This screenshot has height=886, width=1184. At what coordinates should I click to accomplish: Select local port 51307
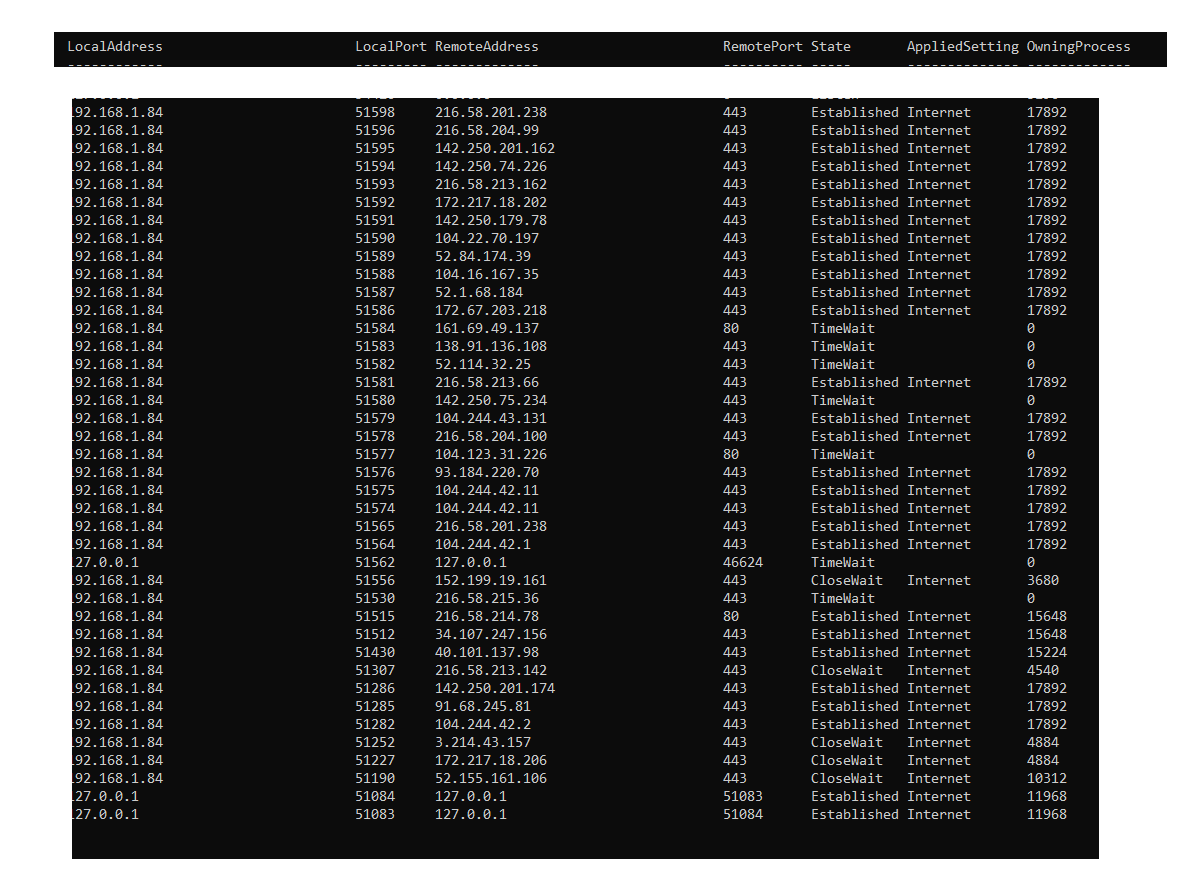tap(375, 671)
